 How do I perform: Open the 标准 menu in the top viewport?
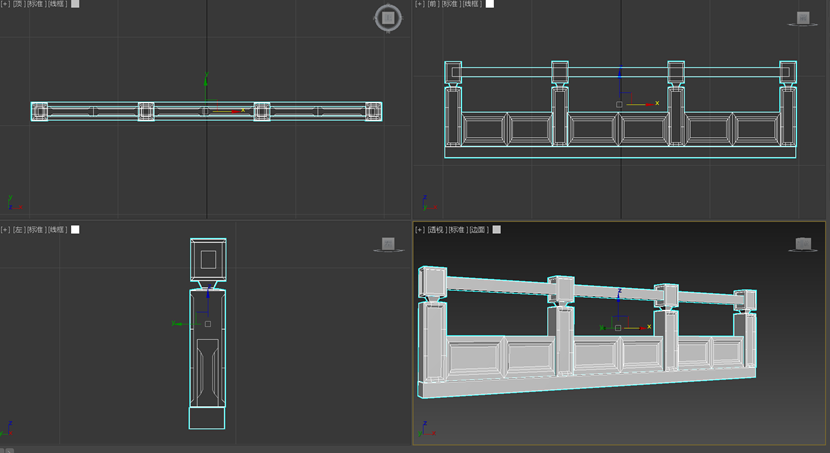[35, 4]
